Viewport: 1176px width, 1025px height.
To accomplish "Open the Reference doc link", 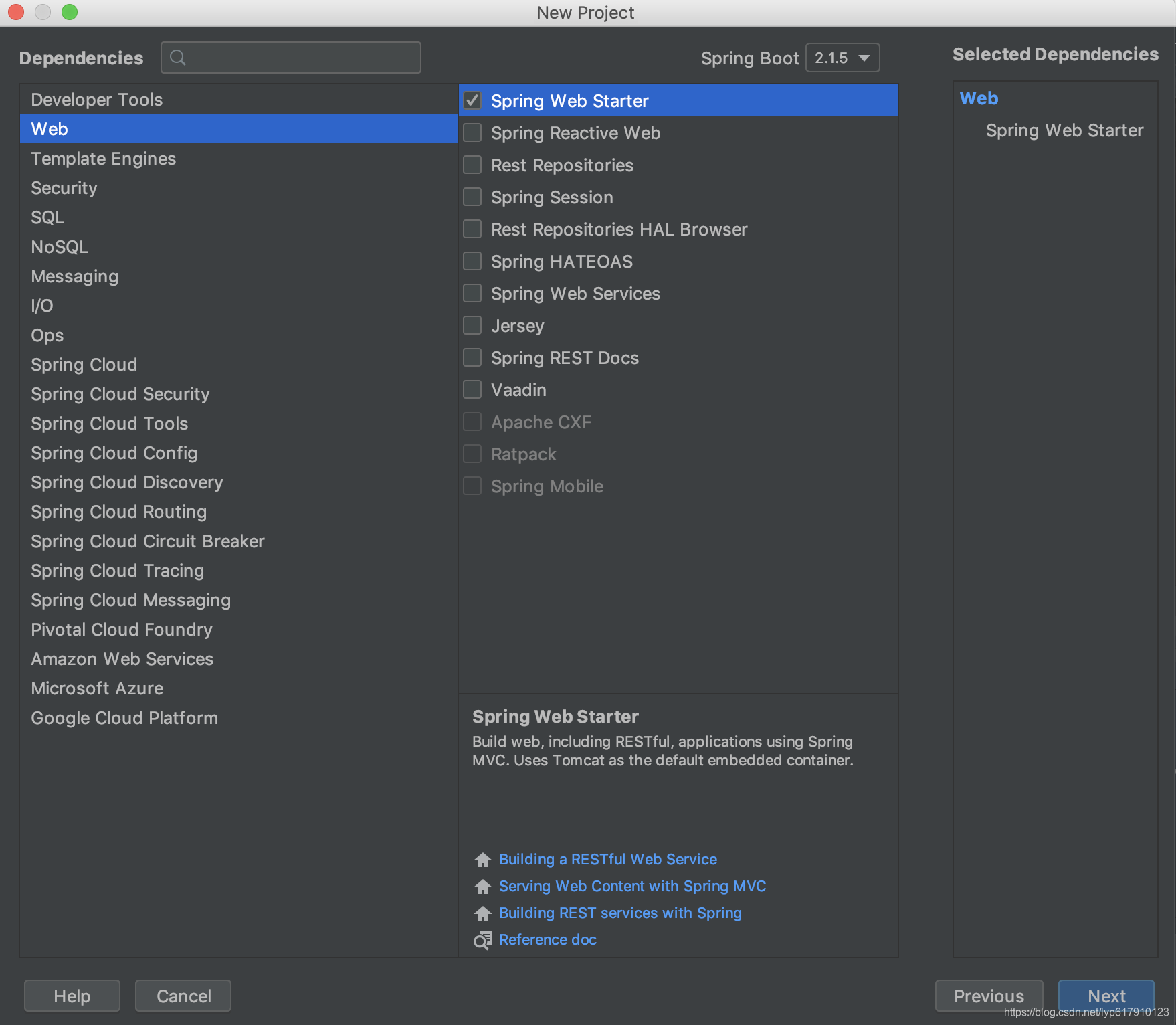I will click(x=548, y=939).
